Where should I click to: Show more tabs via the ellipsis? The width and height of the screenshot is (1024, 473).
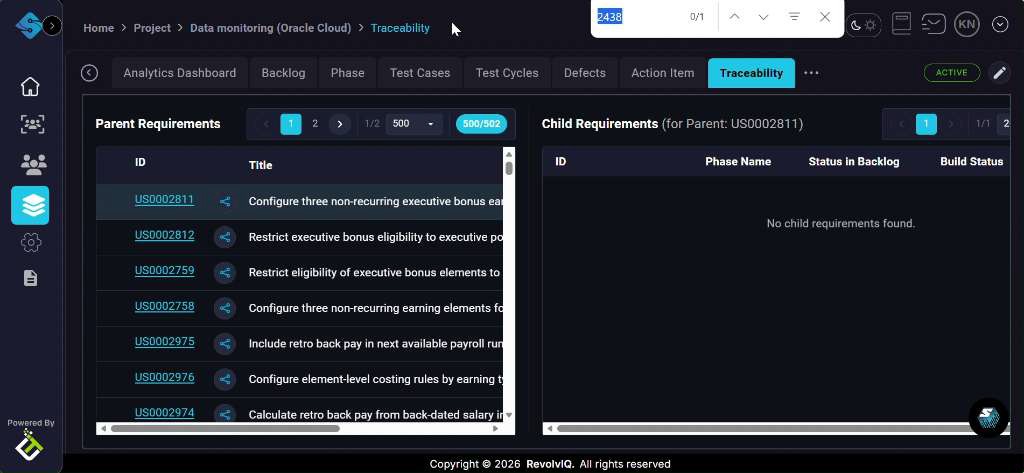[x=811, y=73]
